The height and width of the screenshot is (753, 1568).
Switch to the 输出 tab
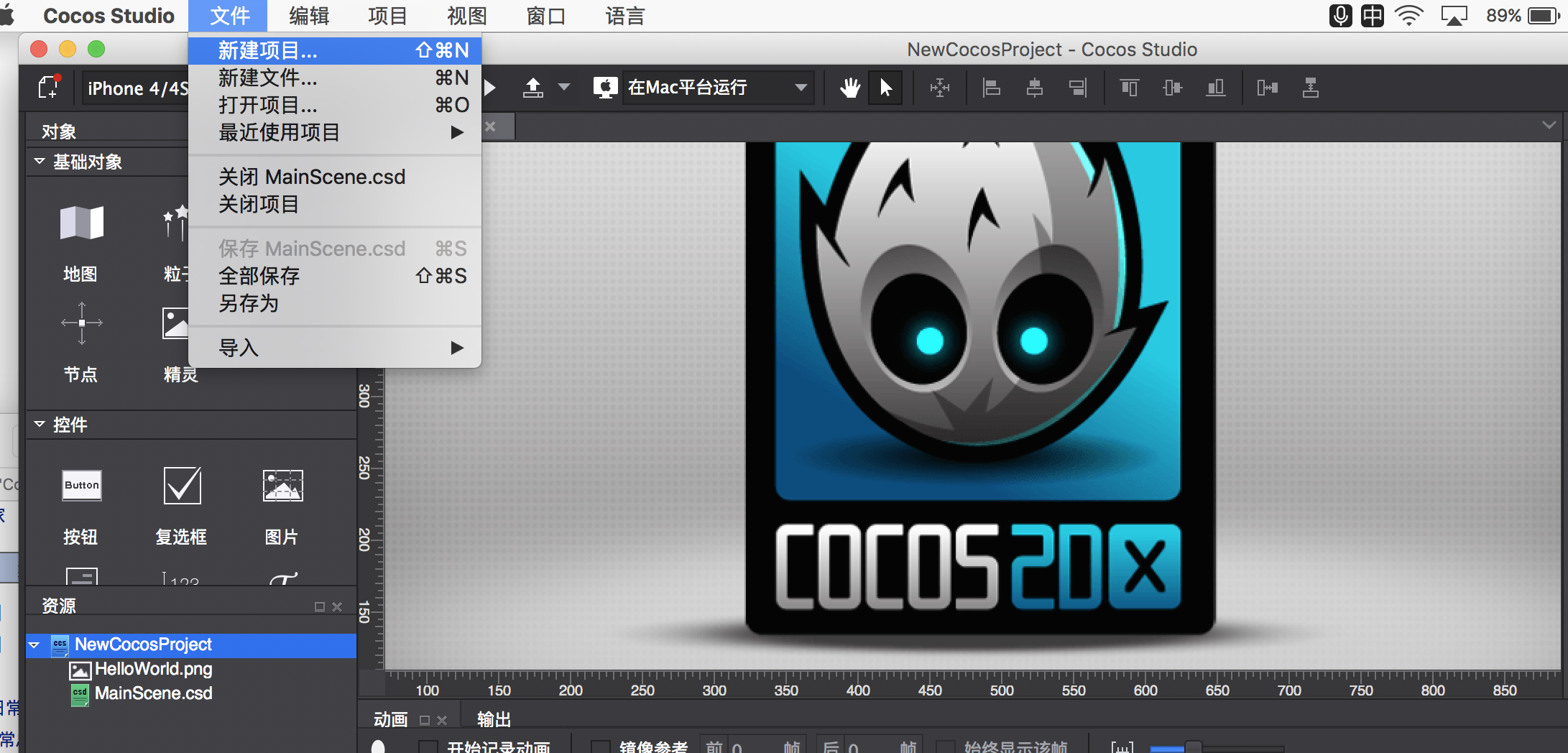click(494, 719)
